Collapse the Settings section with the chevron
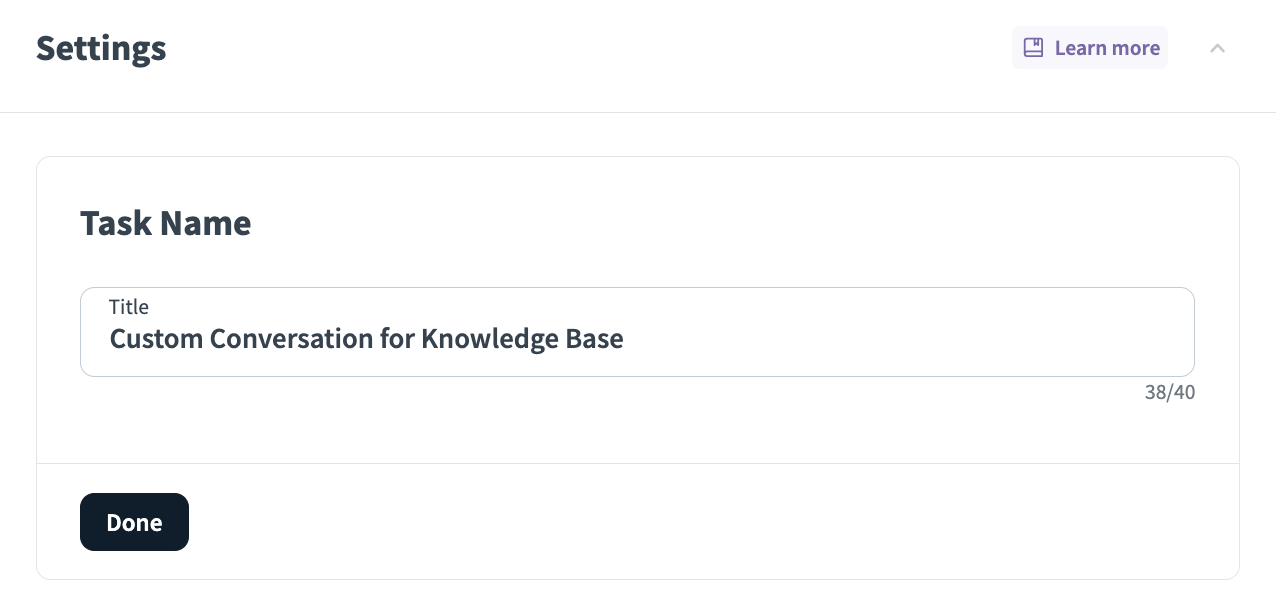 1217,48
